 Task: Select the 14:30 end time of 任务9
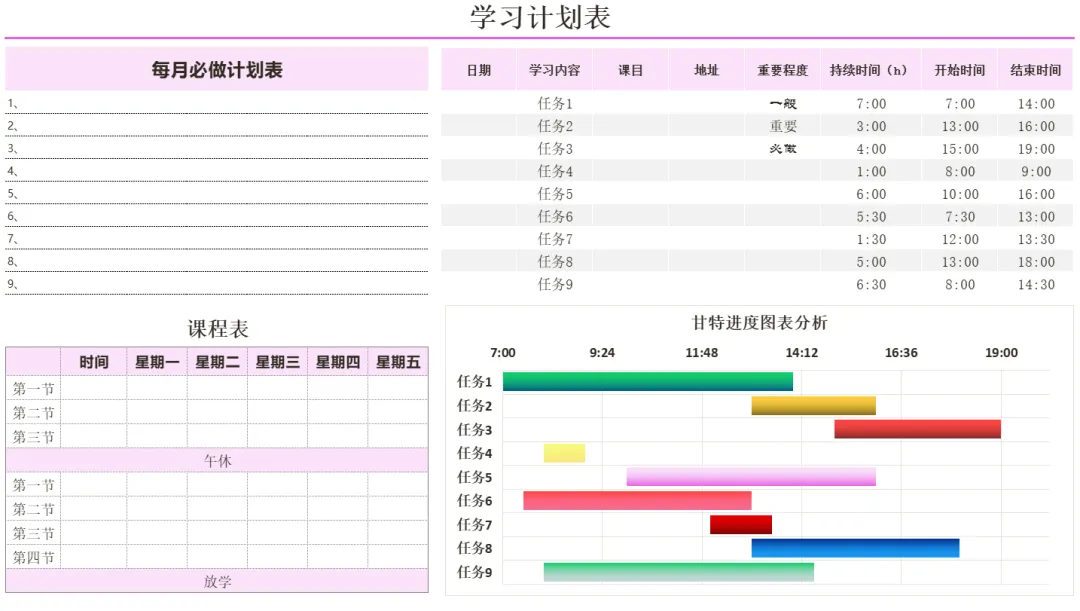pyautogui.click(x=1036, y=284)
